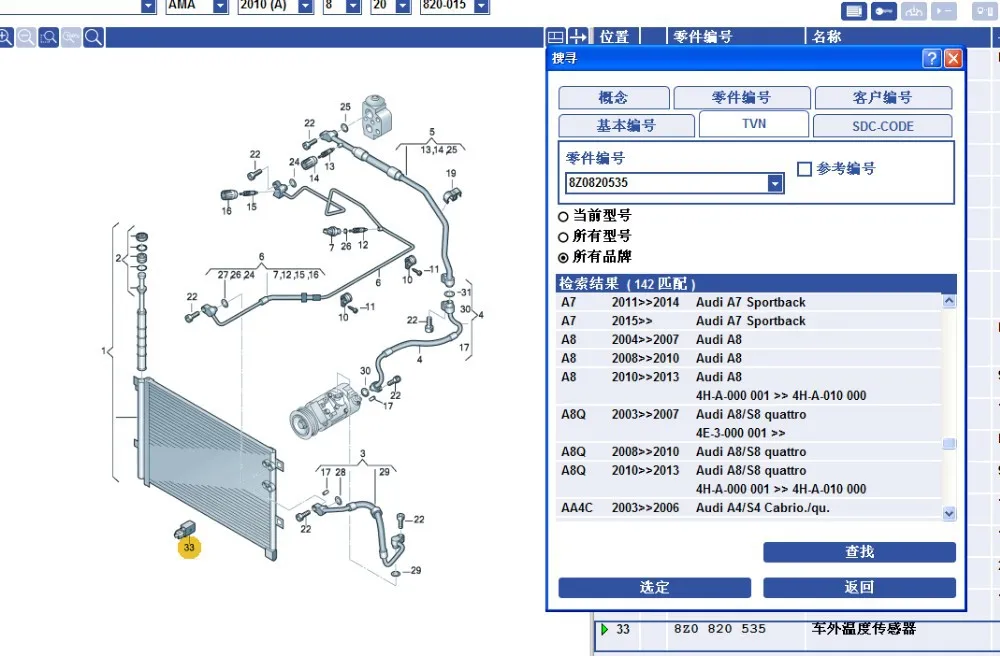Click the green arrow beside row 33

click(604, 629)
